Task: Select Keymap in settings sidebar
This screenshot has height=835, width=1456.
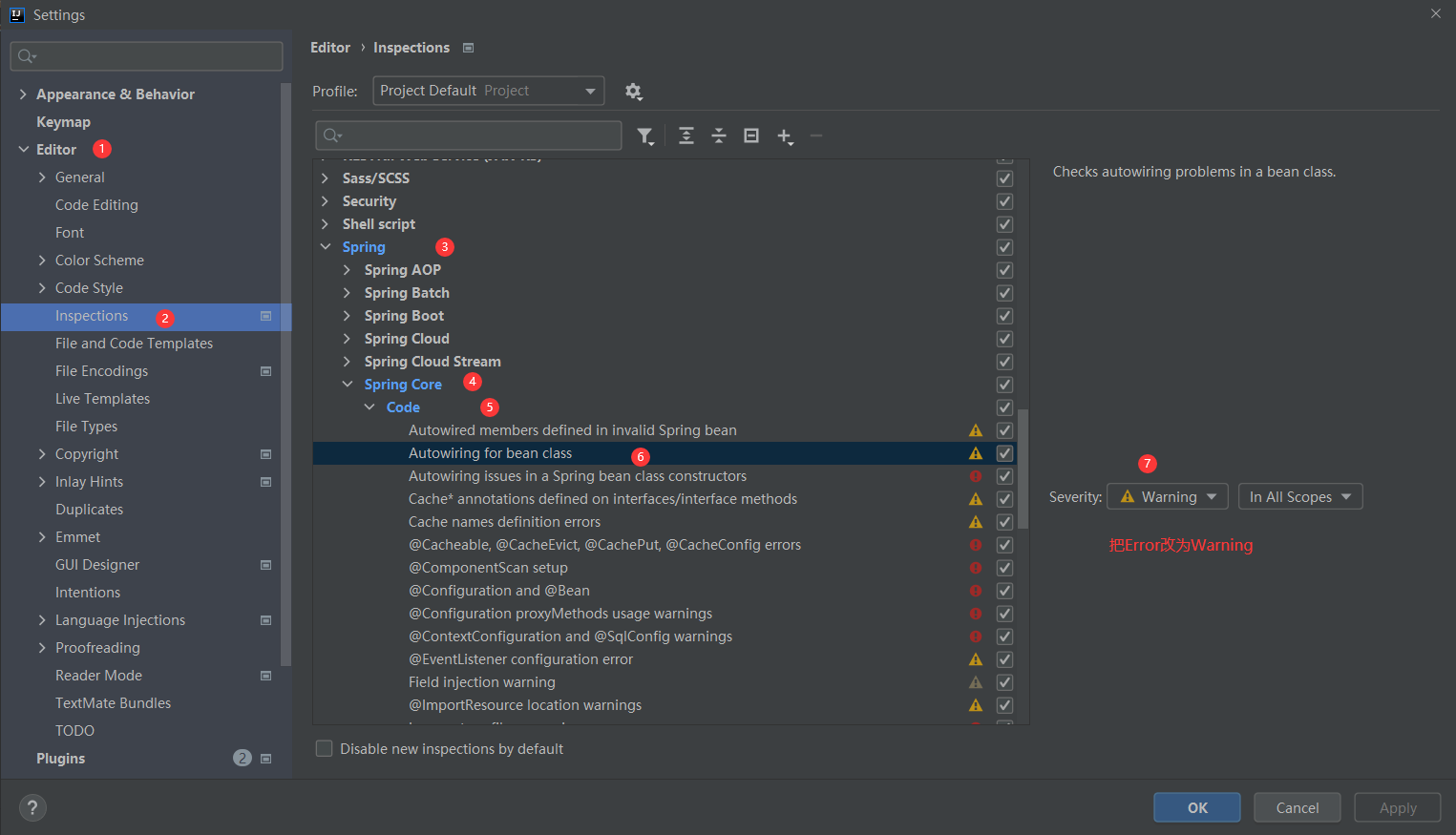Action: [x=63, y=122]
